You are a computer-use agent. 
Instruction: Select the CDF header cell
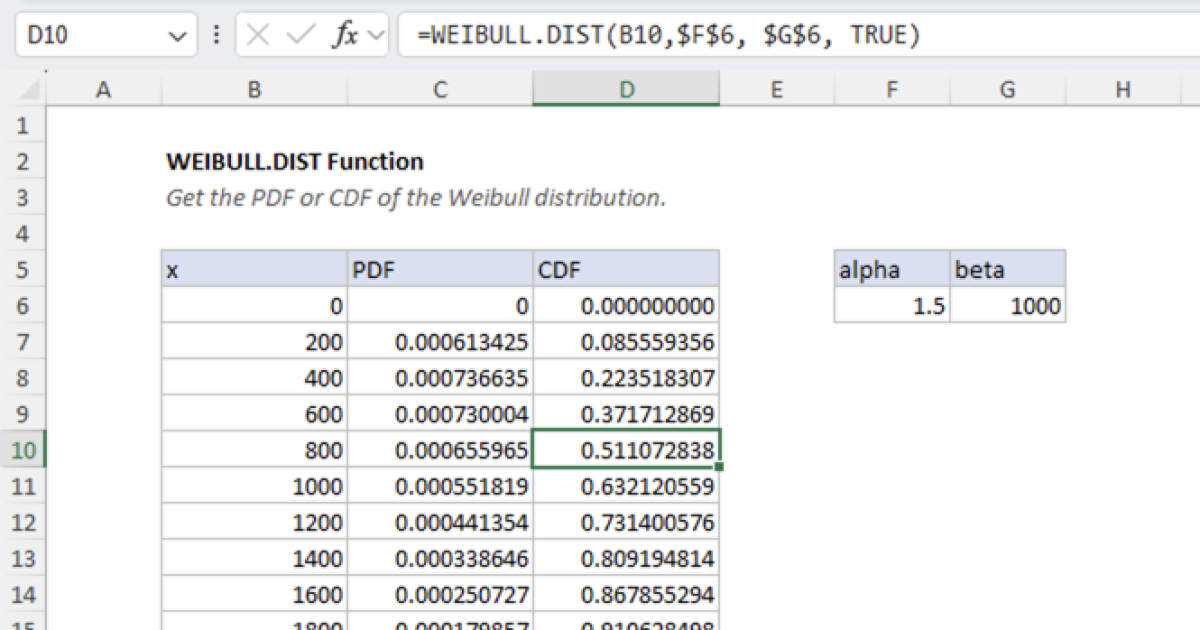pos(627,269)
